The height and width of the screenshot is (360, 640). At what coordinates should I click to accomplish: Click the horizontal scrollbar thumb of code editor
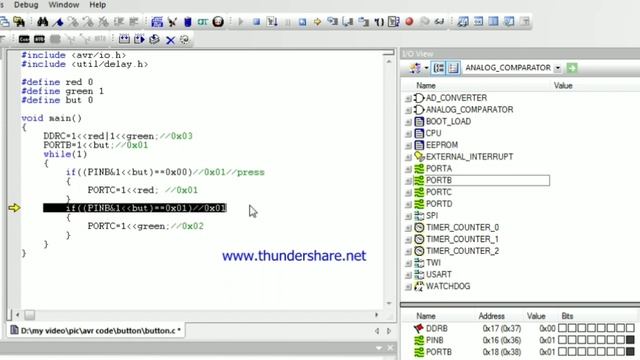pos(29,315)
